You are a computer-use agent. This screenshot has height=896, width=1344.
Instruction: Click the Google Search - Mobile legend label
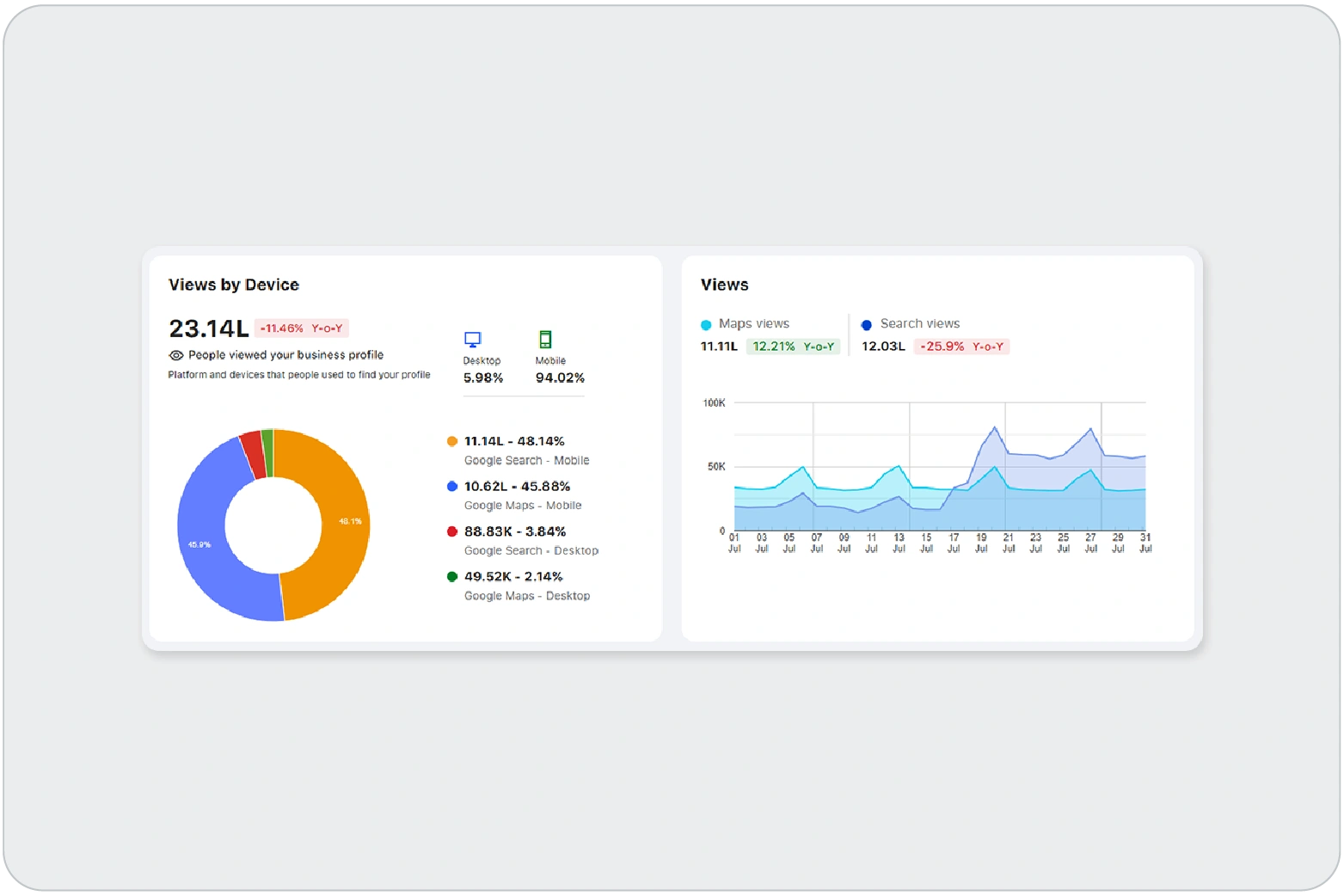pyautogui.click(x=526, y=461)
